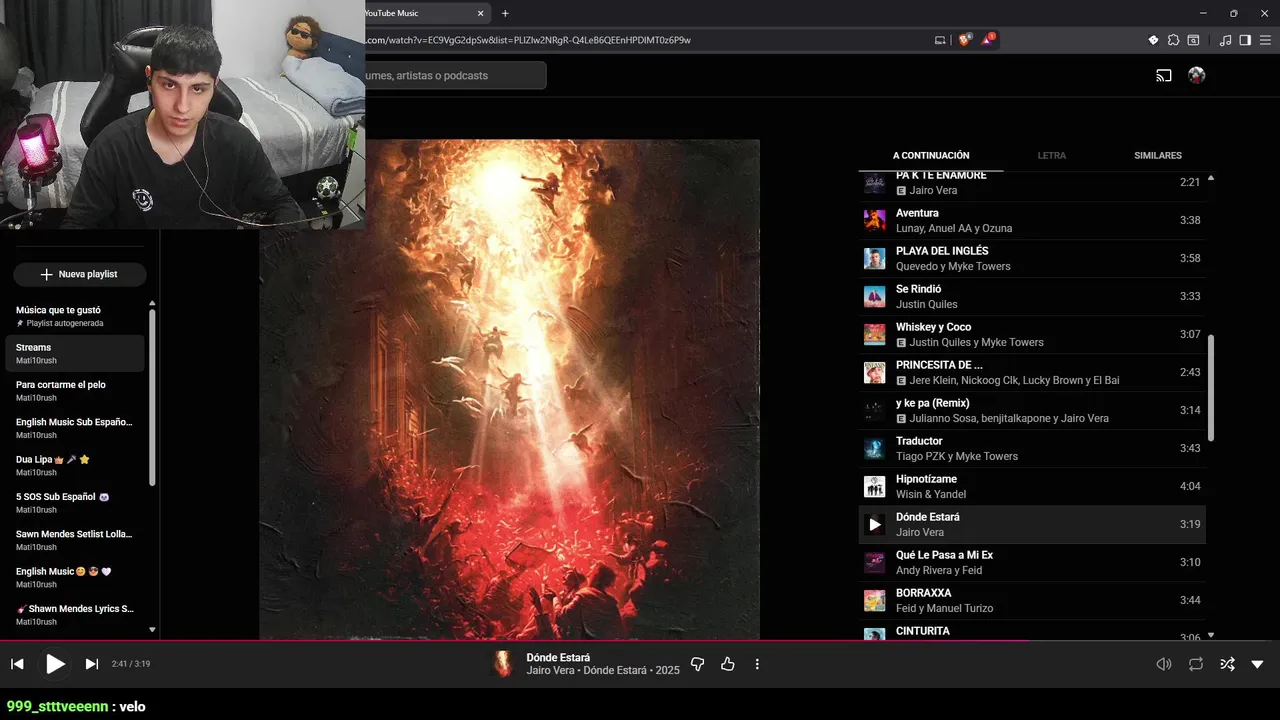Open the cast to device icon

coord(1164,75)
